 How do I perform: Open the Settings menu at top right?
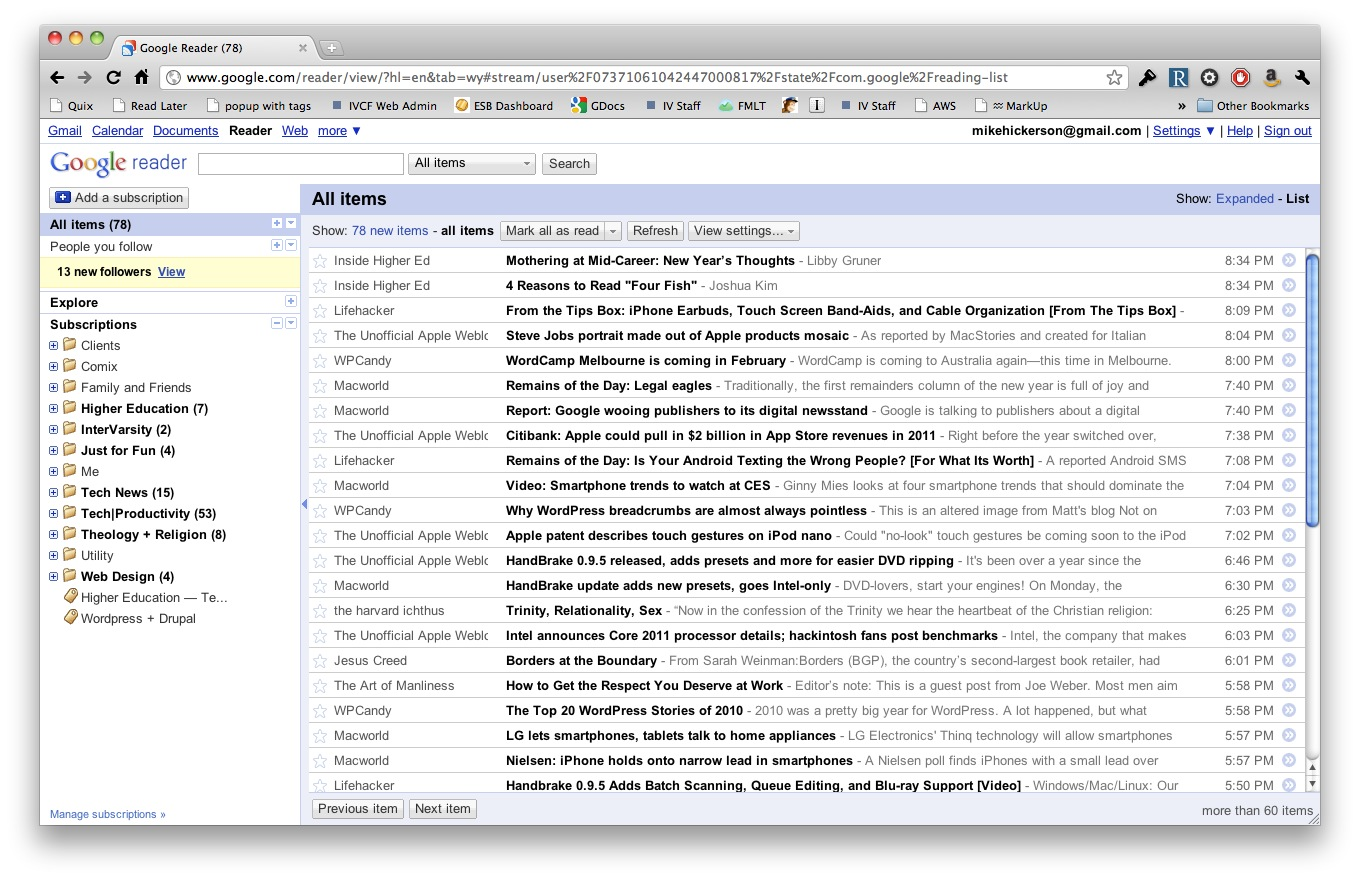pyautogui.click(x=1184, y=131)
